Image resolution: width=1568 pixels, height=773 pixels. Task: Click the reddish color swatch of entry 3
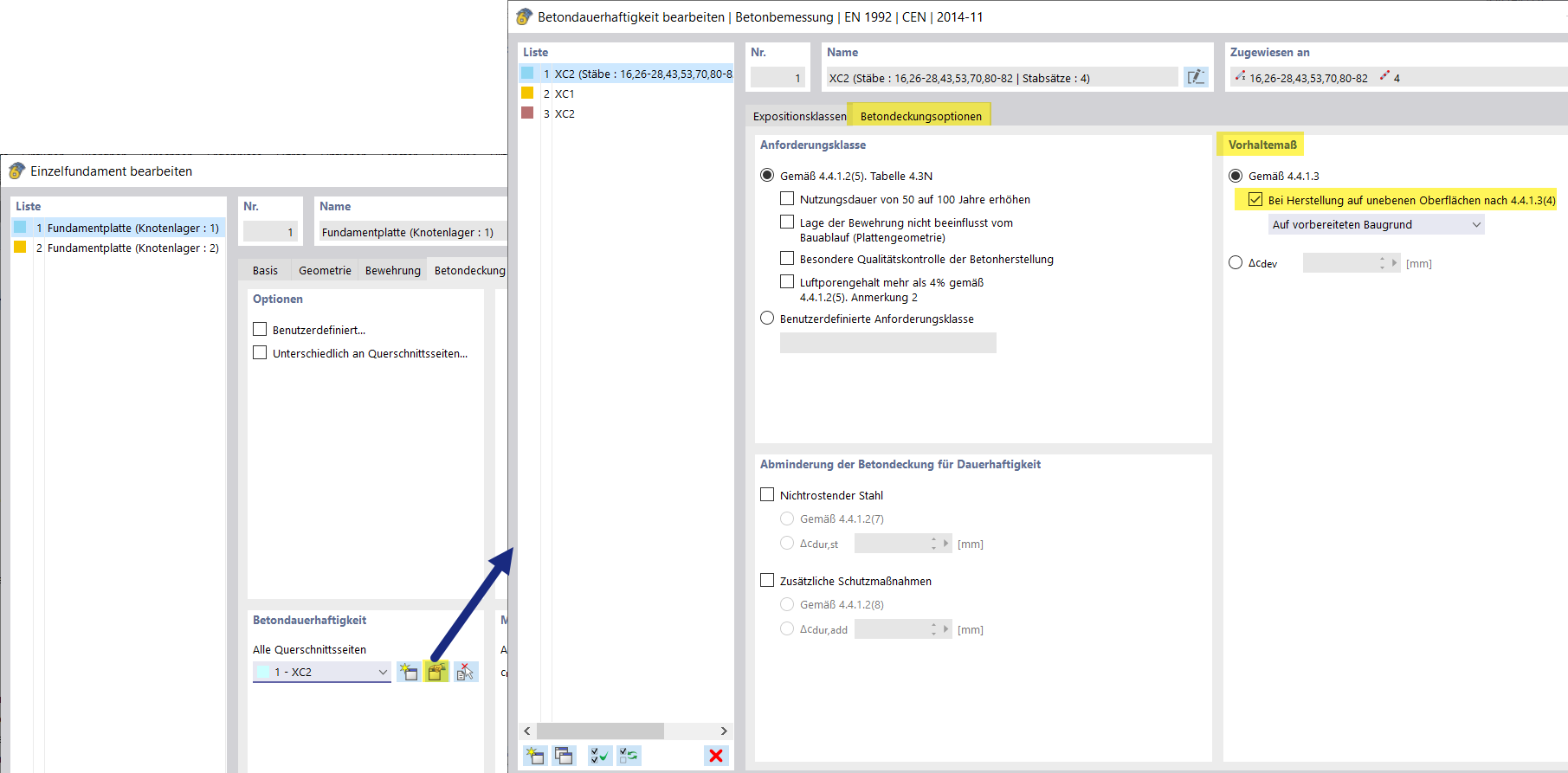(527, 113)
